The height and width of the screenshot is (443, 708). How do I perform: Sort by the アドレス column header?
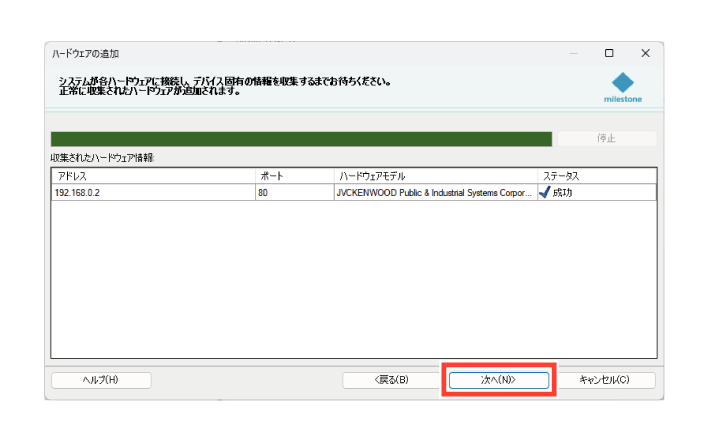tap(152, 175)
